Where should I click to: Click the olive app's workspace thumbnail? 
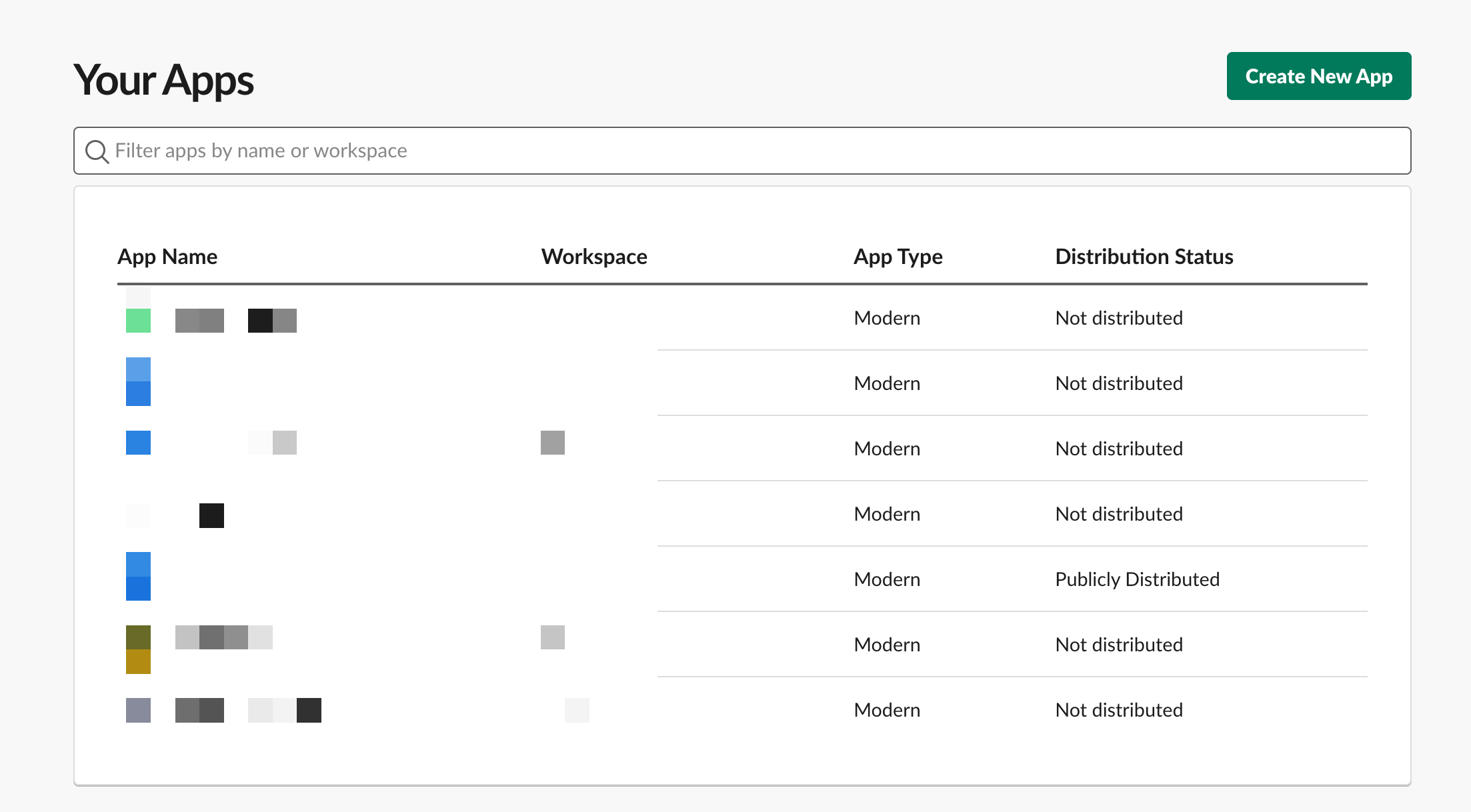552,637
